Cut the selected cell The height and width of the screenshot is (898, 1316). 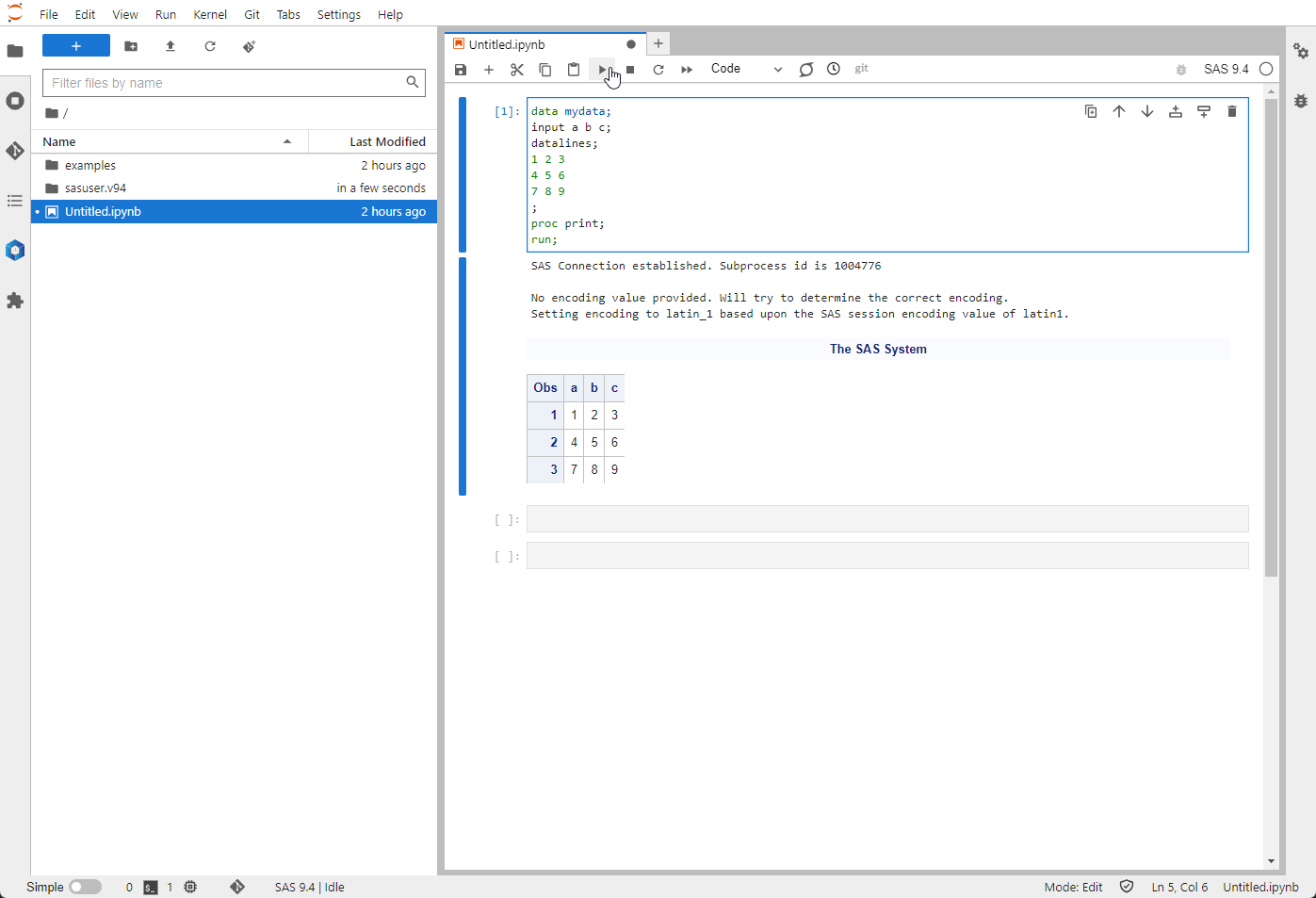tap(517, 70)
